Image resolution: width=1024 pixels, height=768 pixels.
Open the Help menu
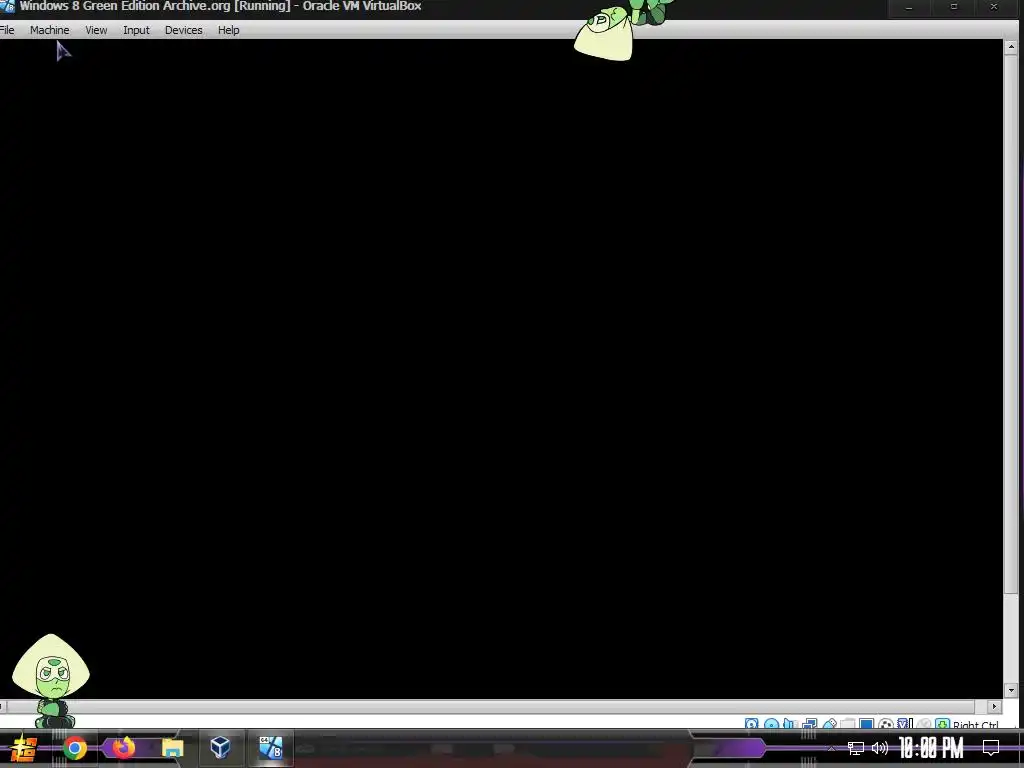click(229, 30)
